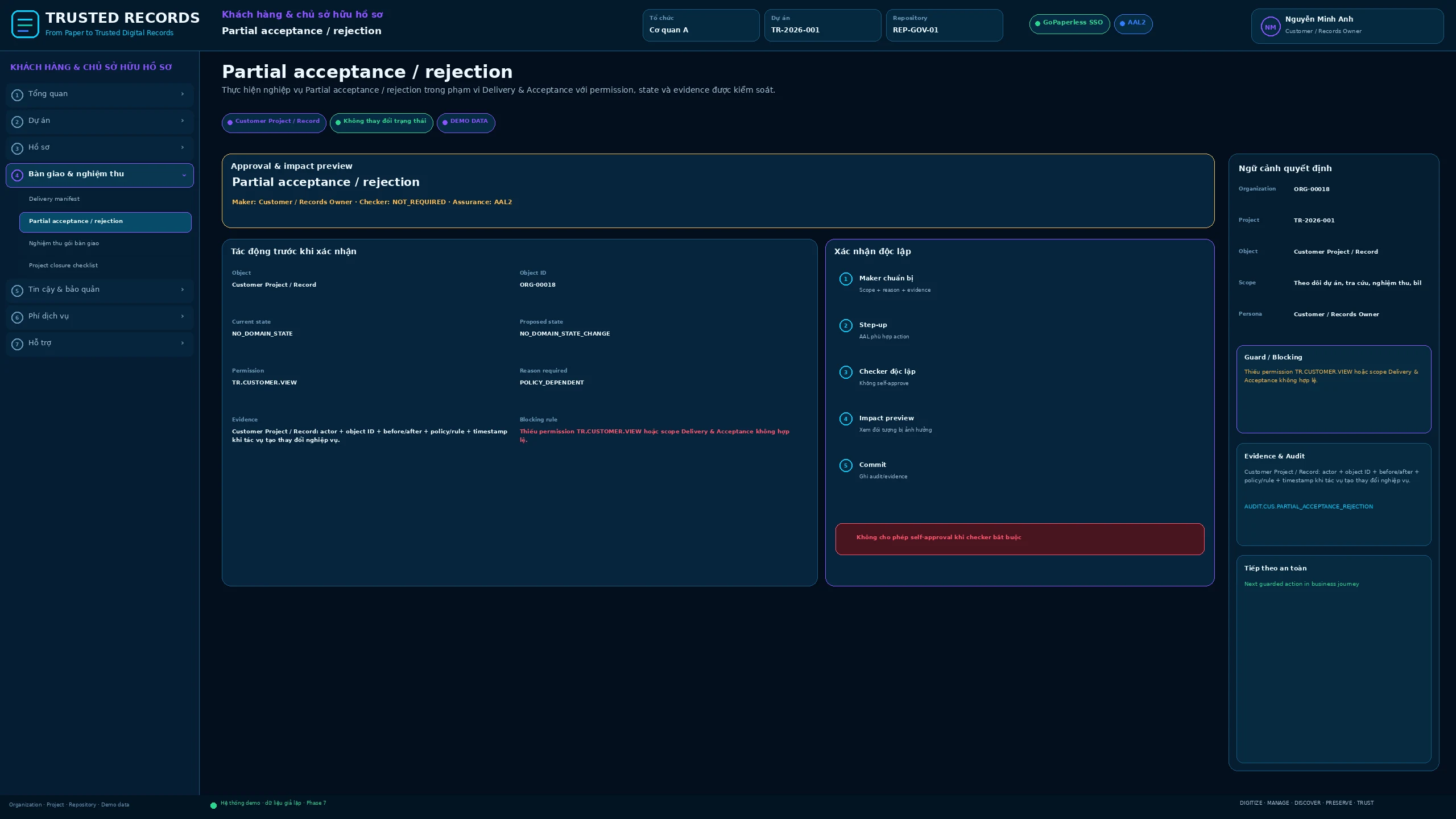The height and width of the screenshot is (819, 1456).
Task: Open Project closure checklist item
Action: 105,266
